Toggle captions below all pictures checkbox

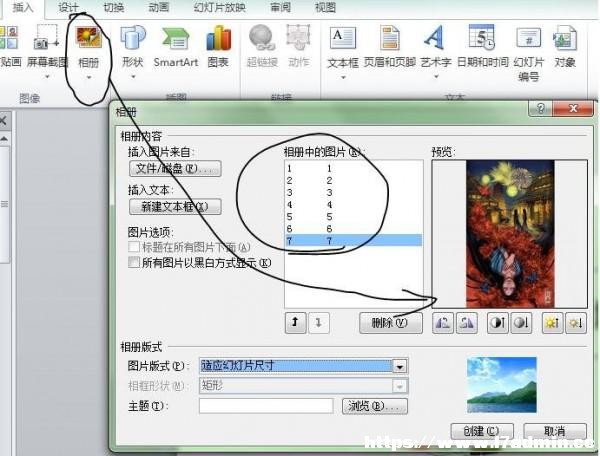click(x=134, y=247)
